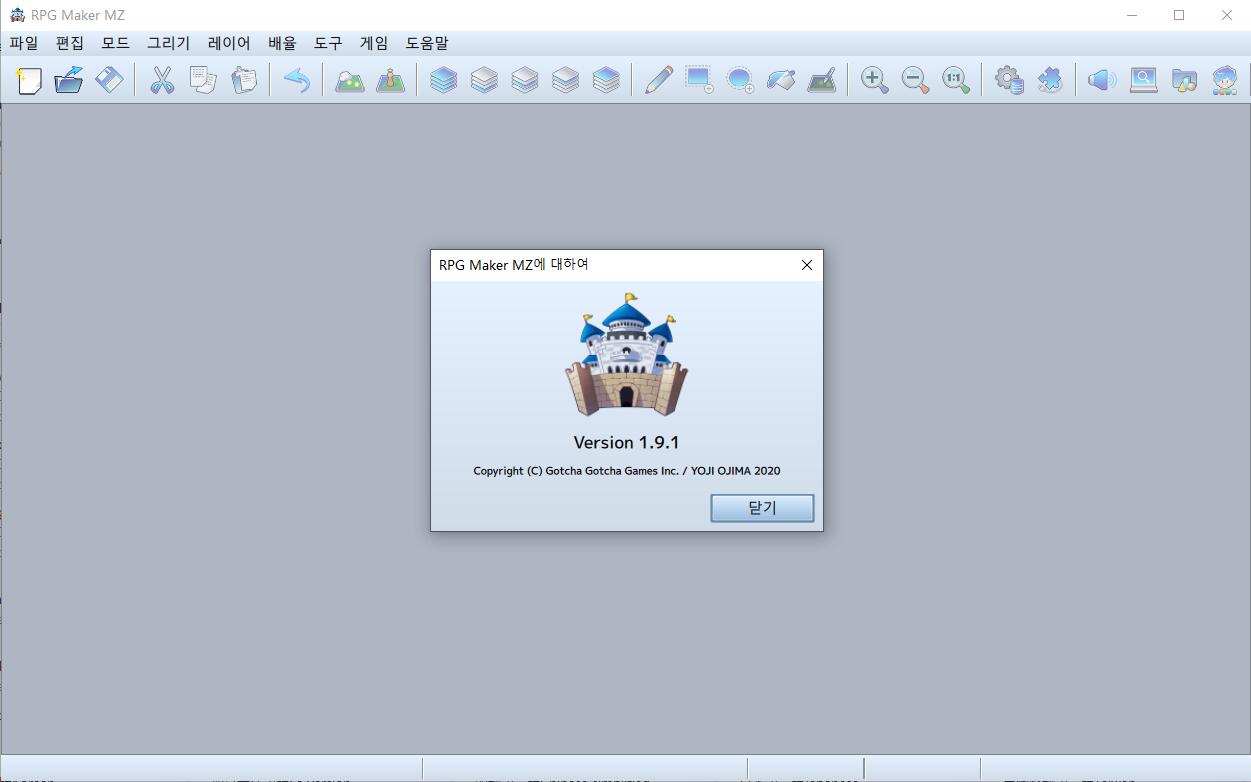The image size is (1251, 782).
Task: Select the Flood Fill tool
Action: point(780,80)
